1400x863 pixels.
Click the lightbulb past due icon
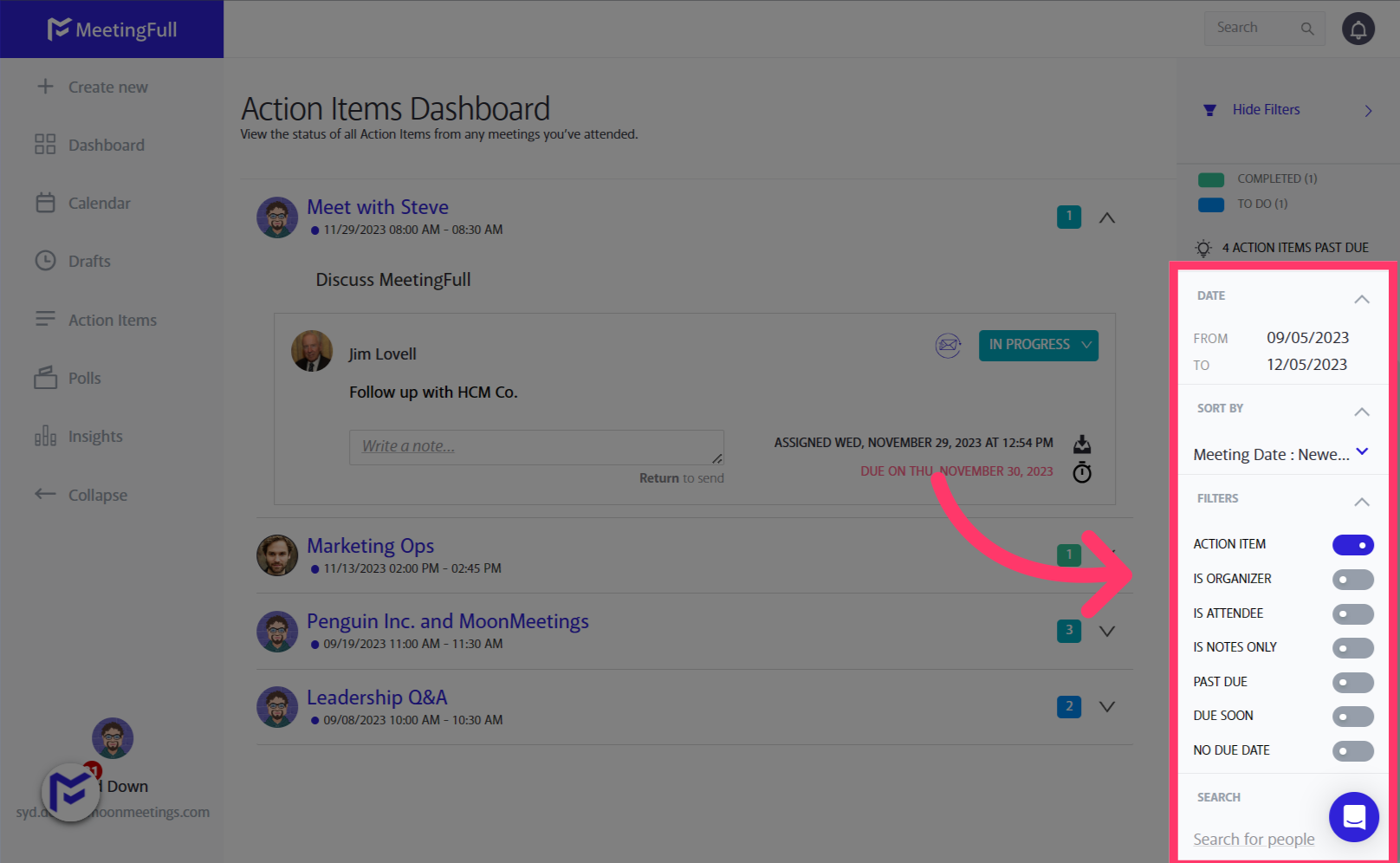(x=1203, y=248)
